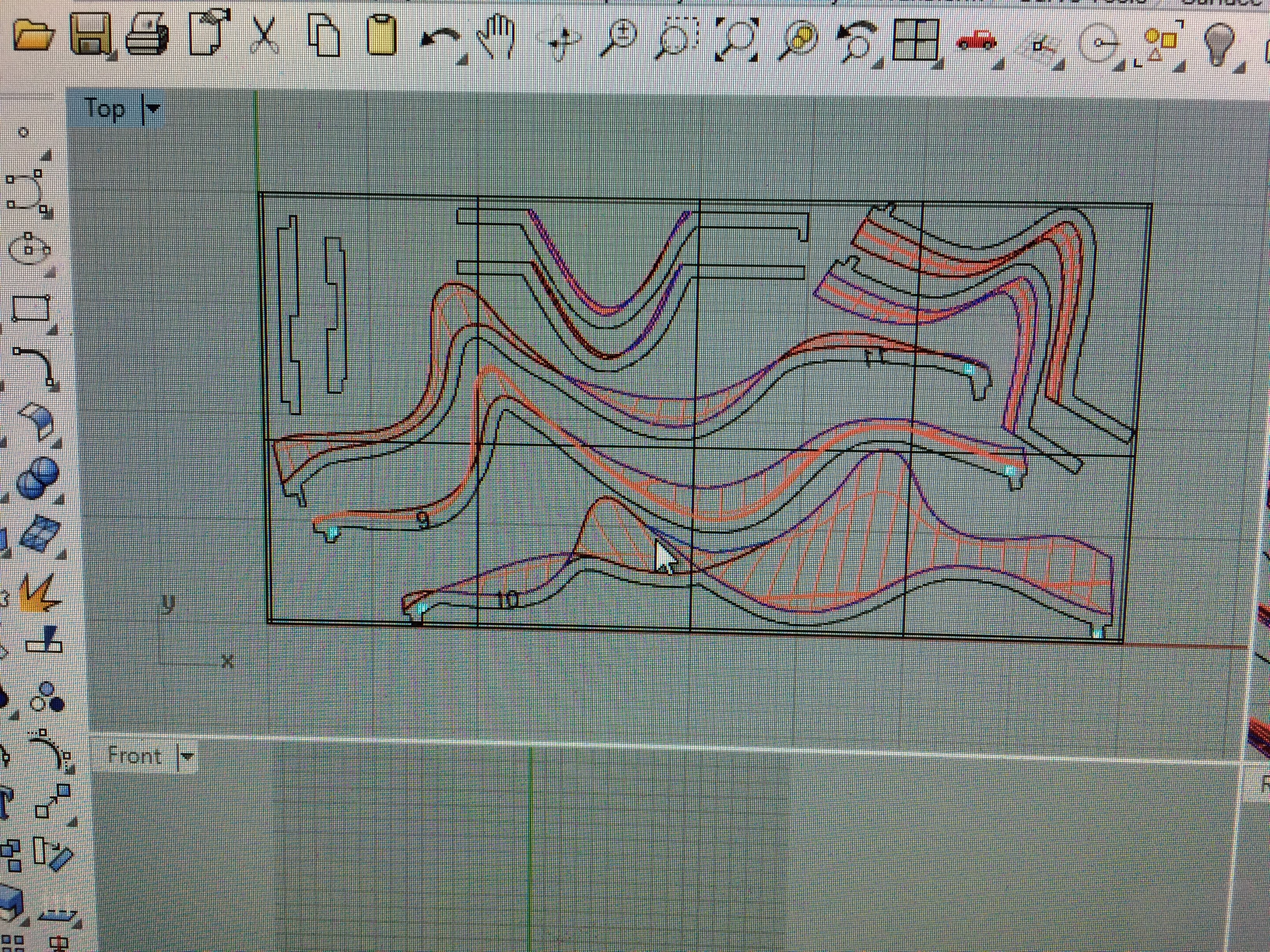Click the red car toolbar icon
Image resolution: width=1270 pixels, height=952 pixels.
[975, 40]
